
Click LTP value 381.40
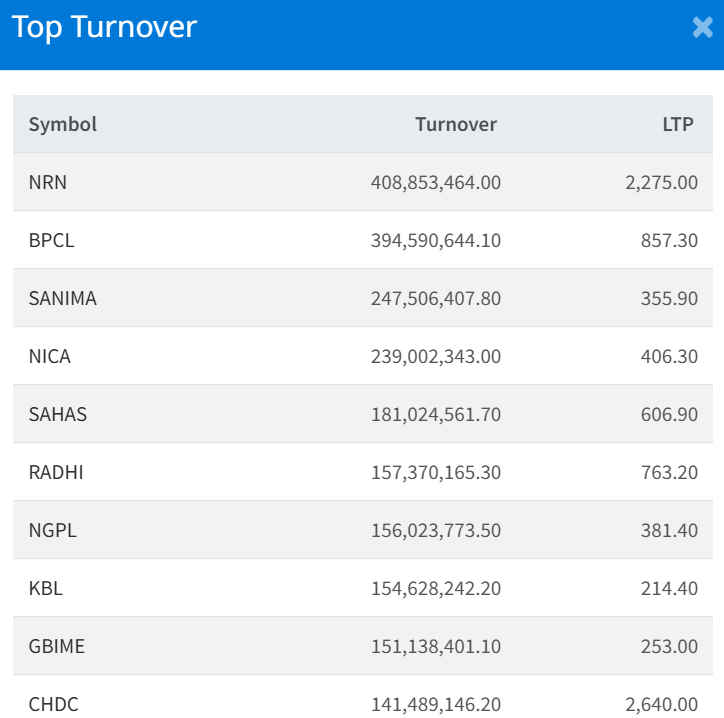tap(669, 530)
